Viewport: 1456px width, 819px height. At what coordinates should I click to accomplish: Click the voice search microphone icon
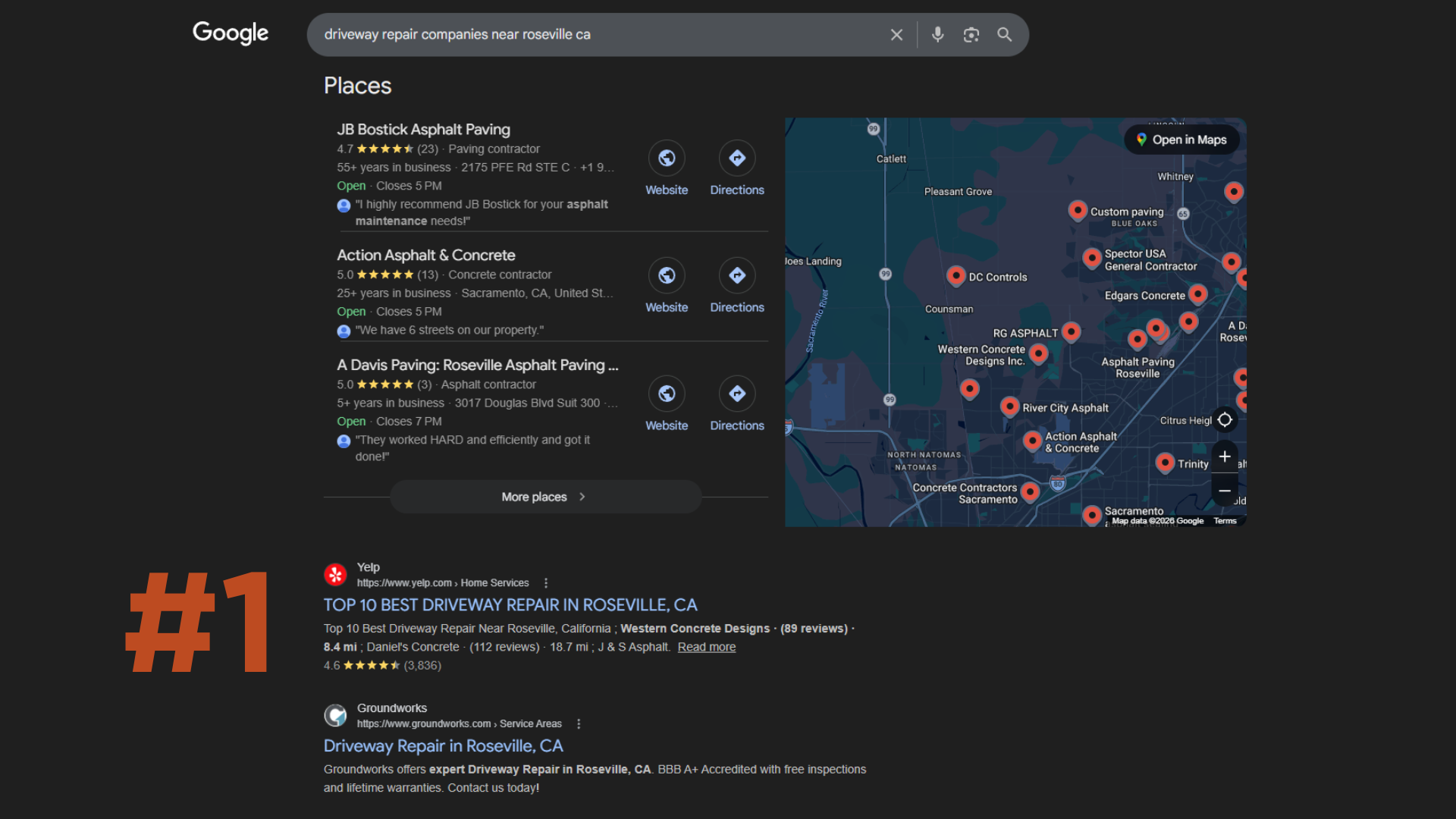(938, 35)
